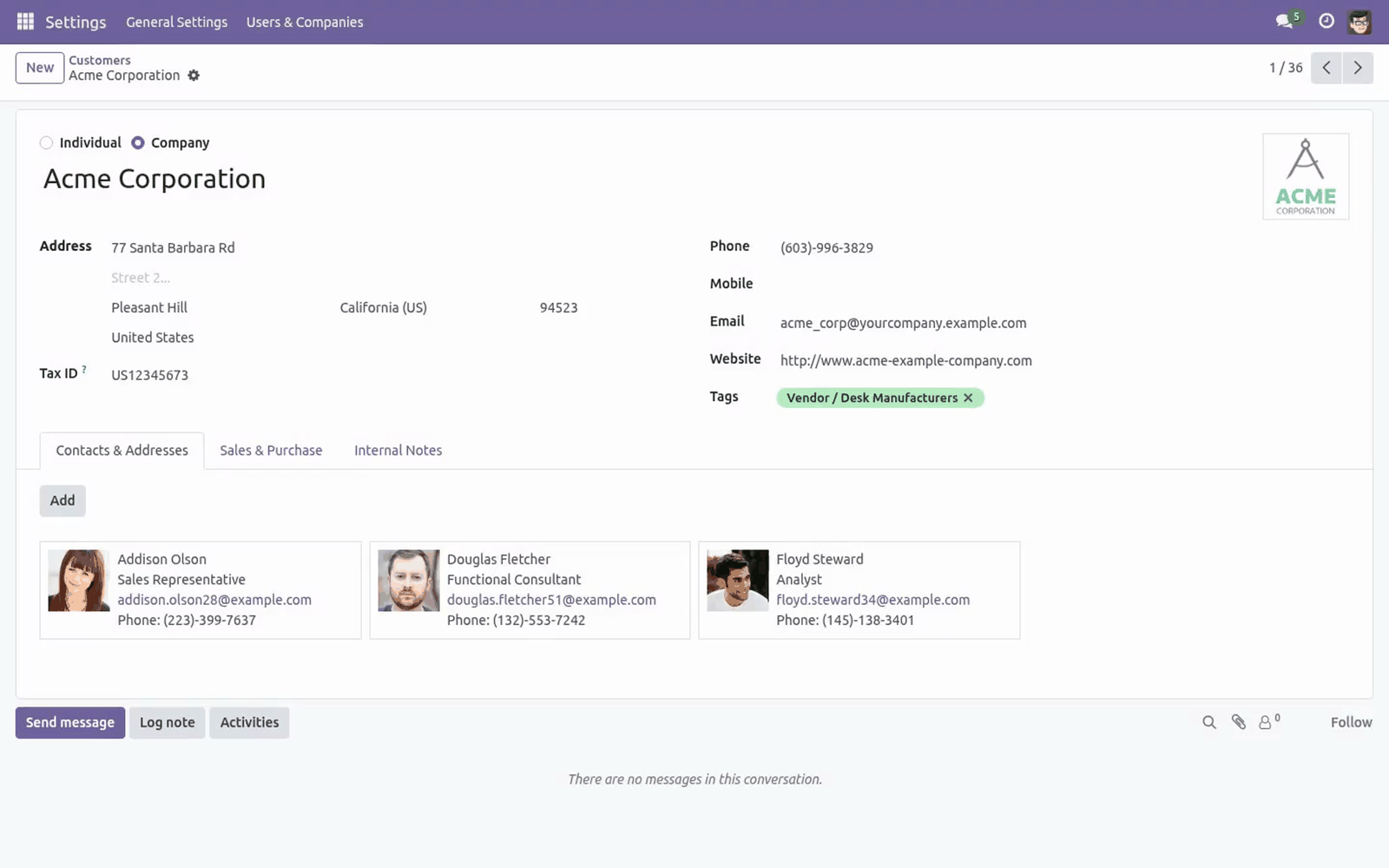Switch to Sales & Purchase tab

click(271, 450)
